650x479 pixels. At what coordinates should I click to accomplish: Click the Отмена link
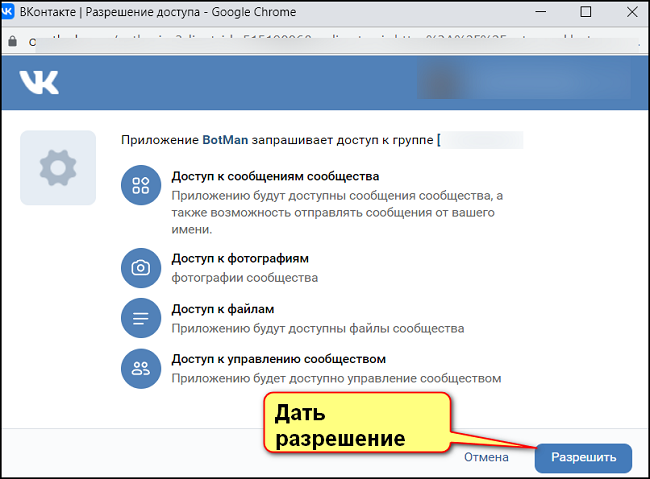486,457
